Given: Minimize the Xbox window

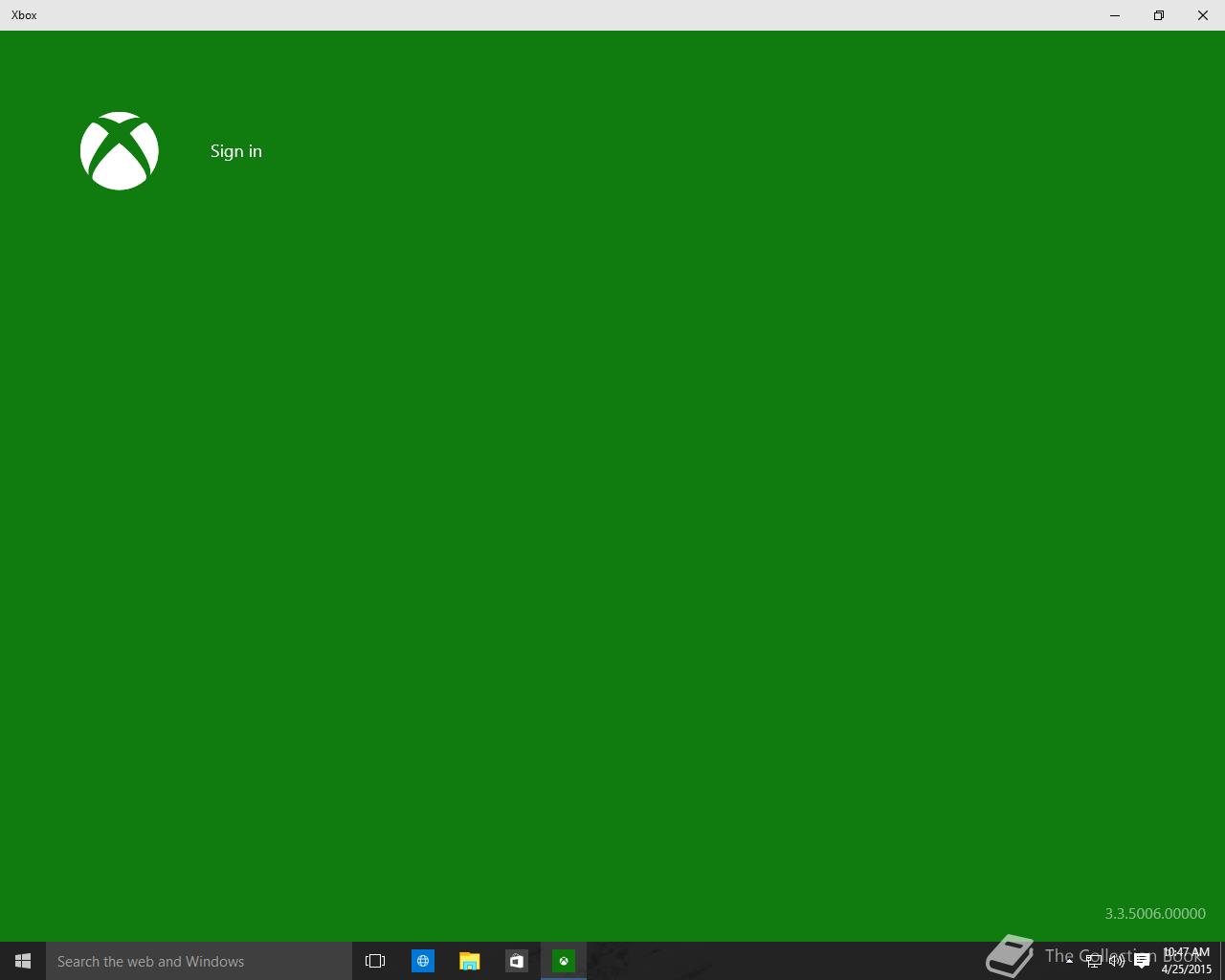Looking at the screenshot, I should [1115, 15].
